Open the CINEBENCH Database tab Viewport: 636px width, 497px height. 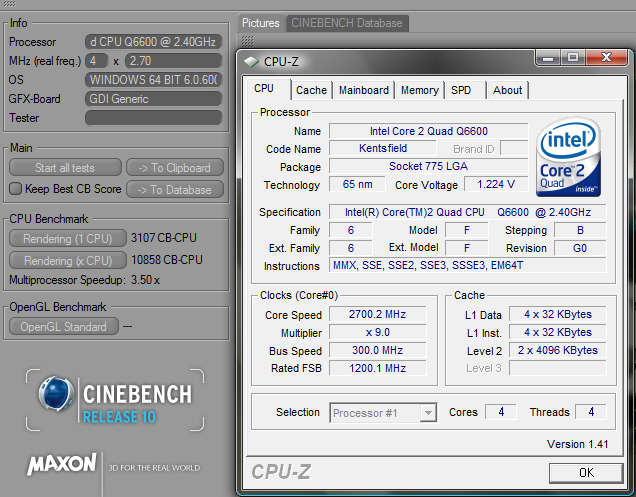pyautogui.click(x=347, y=23)
